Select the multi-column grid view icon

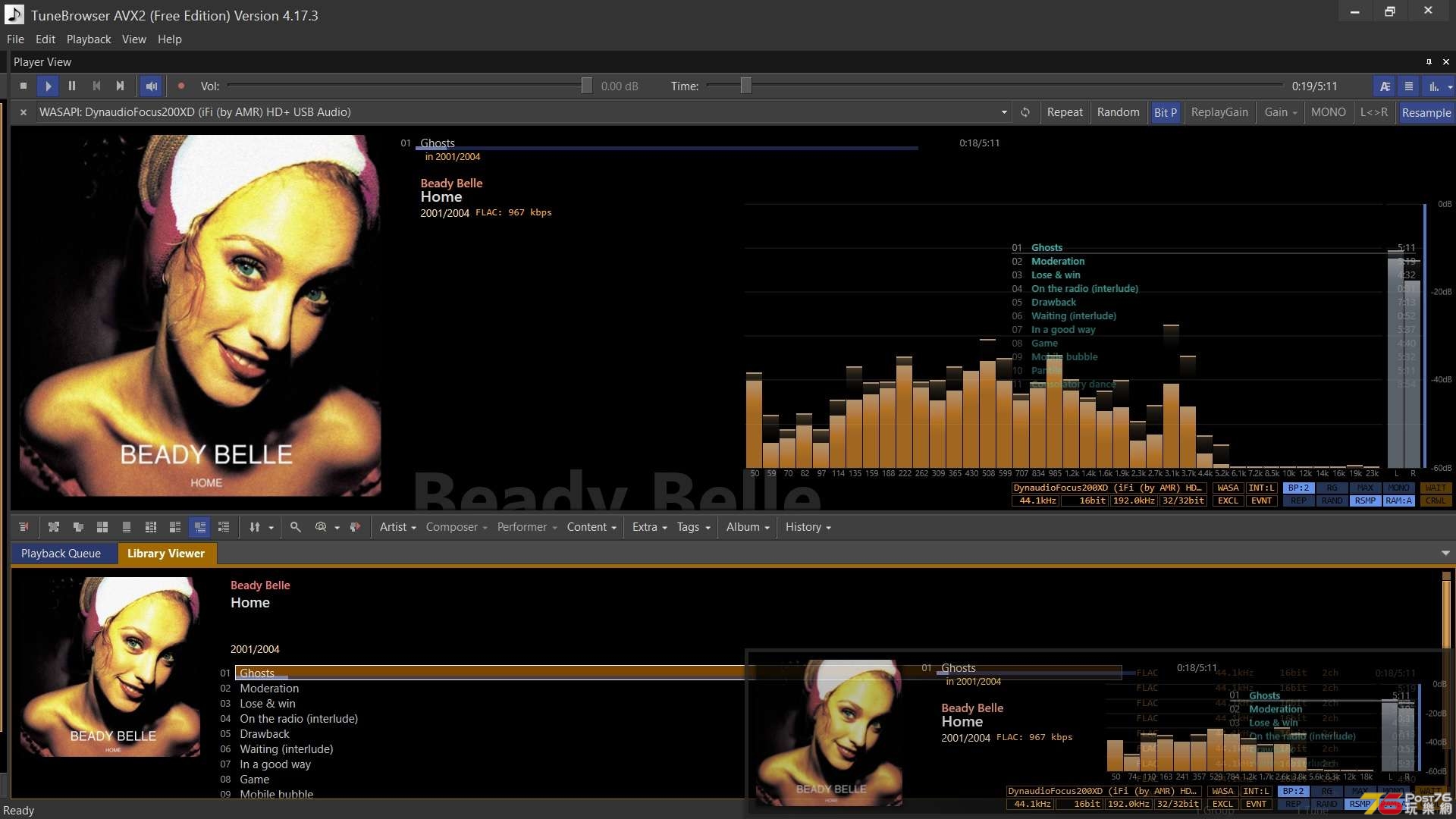[x=151, y=527]
